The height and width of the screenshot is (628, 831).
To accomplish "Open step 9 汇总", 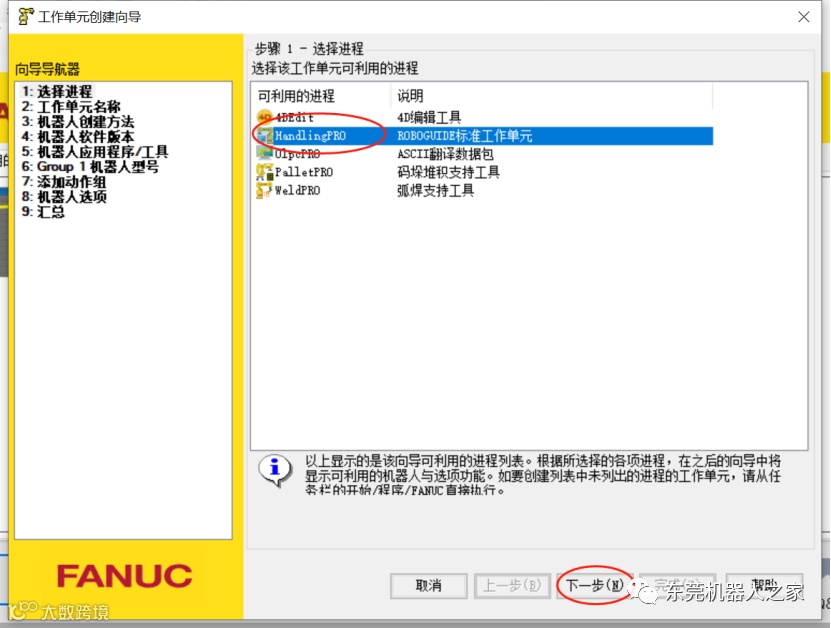I will pos(43,211).
